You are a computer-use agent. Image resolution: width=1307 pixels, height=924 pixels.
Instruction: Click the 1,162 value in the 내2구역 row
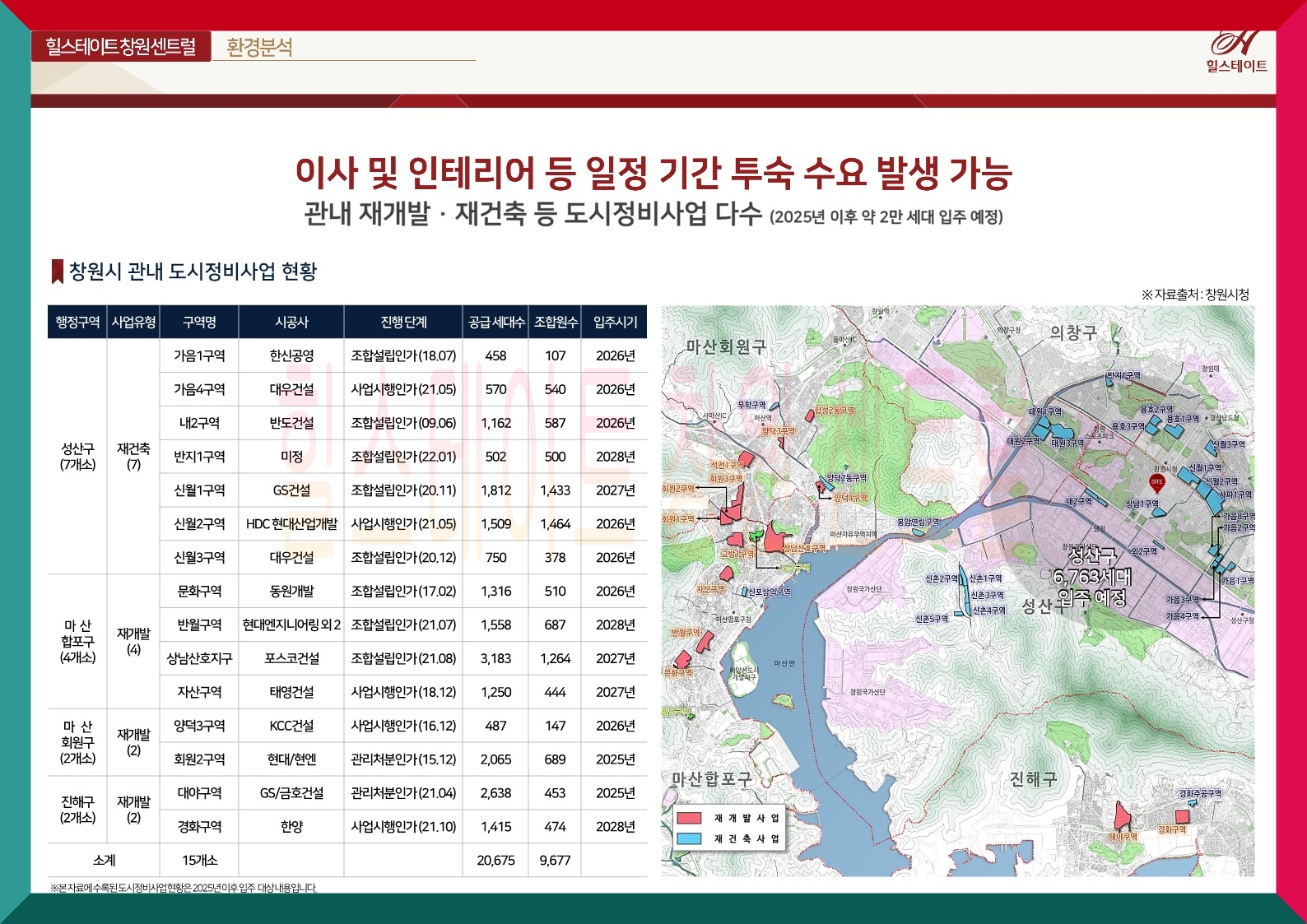pyautogui.click(x=496, y=423)
